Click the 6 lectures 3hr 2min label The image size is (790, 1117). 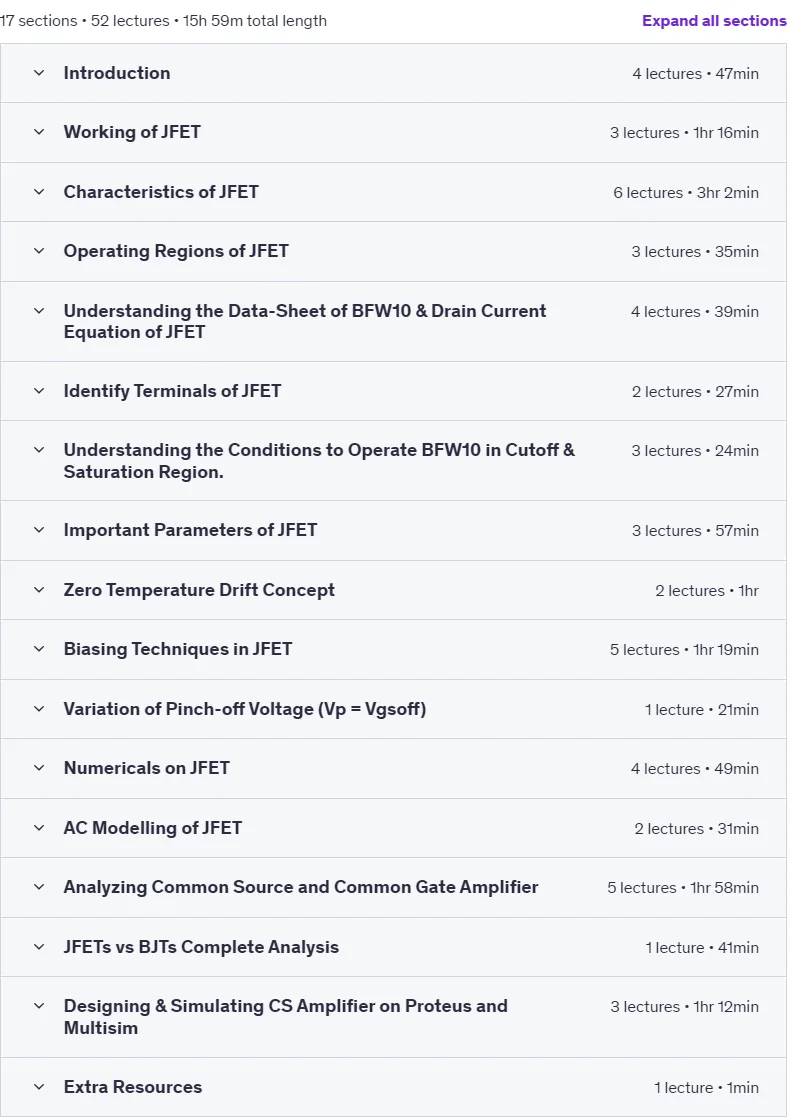coord(685,192)
